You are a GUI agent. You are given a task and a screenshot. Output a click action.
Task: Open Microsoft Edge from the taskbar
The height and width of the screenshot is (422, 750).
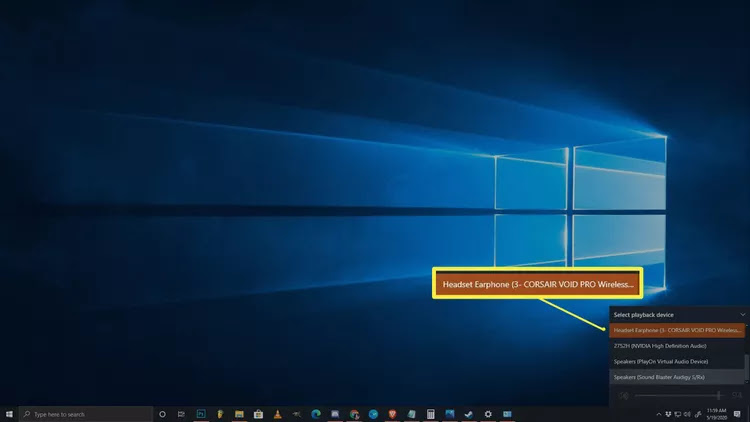tap(316, 414)
